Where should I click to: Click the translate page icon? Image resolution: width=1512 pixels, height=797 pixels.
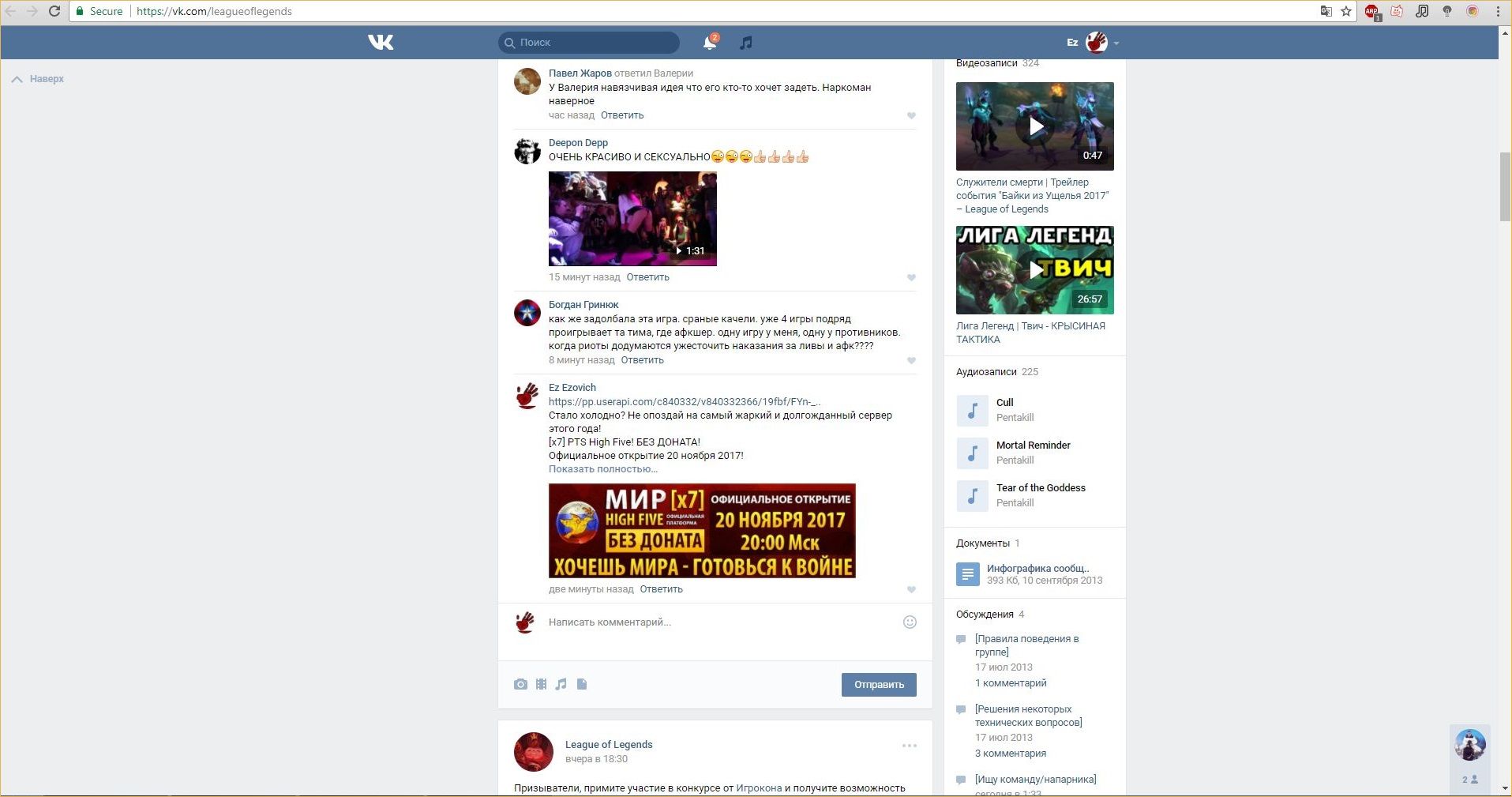(1326, 11)
